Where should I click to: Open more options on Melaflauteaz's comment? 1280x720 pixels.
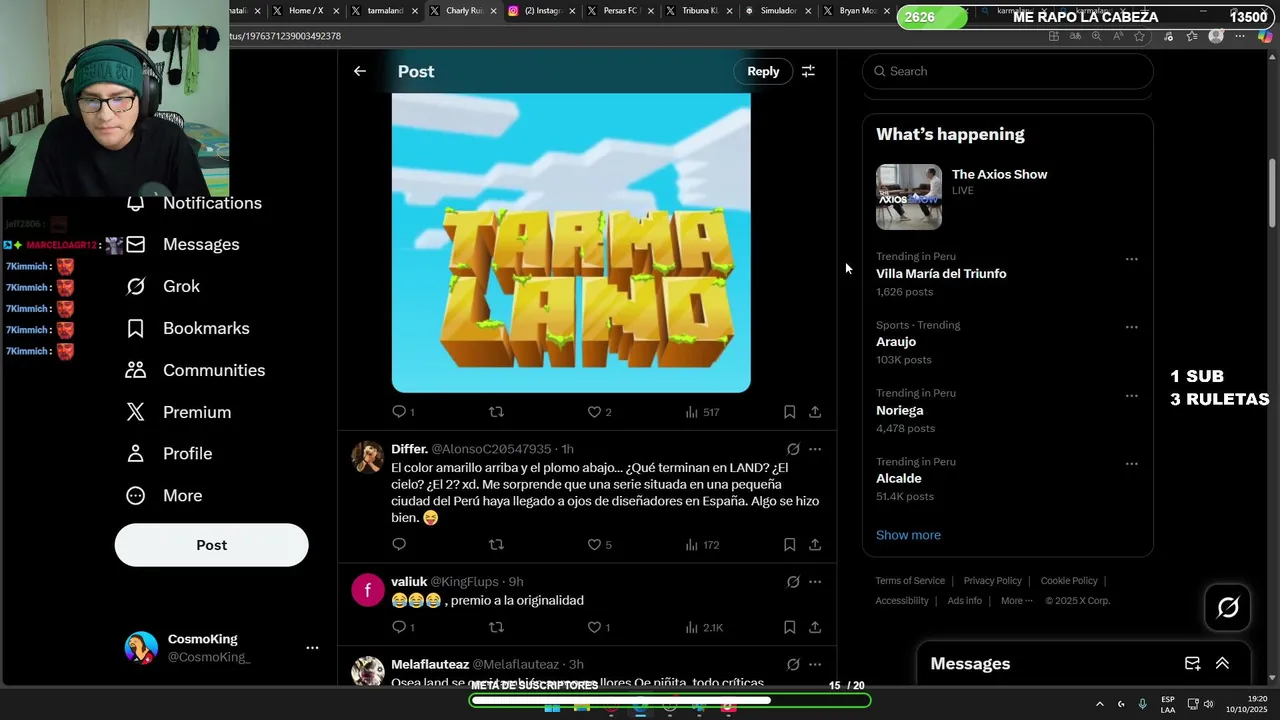coord(815,665)
